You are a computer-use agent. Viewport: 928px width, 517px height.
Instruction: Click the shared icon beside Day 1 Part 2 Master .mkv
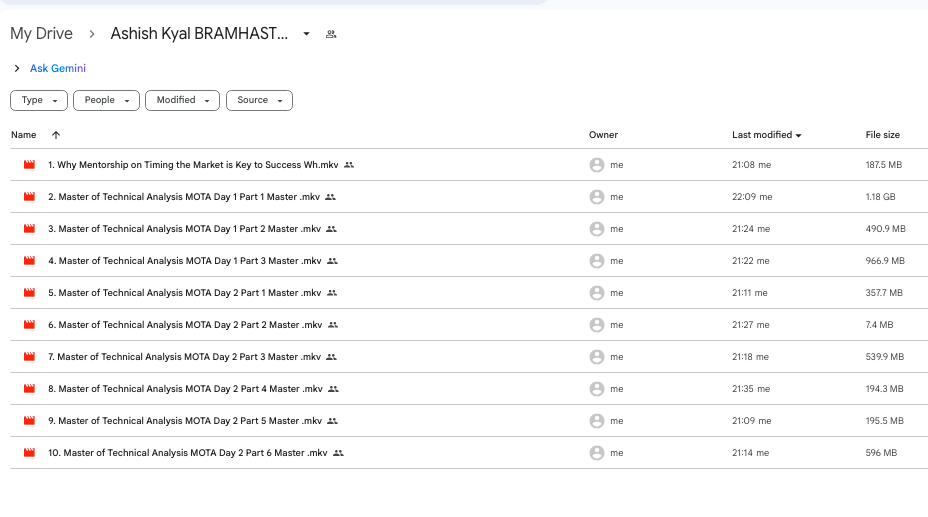coord(331,229)
